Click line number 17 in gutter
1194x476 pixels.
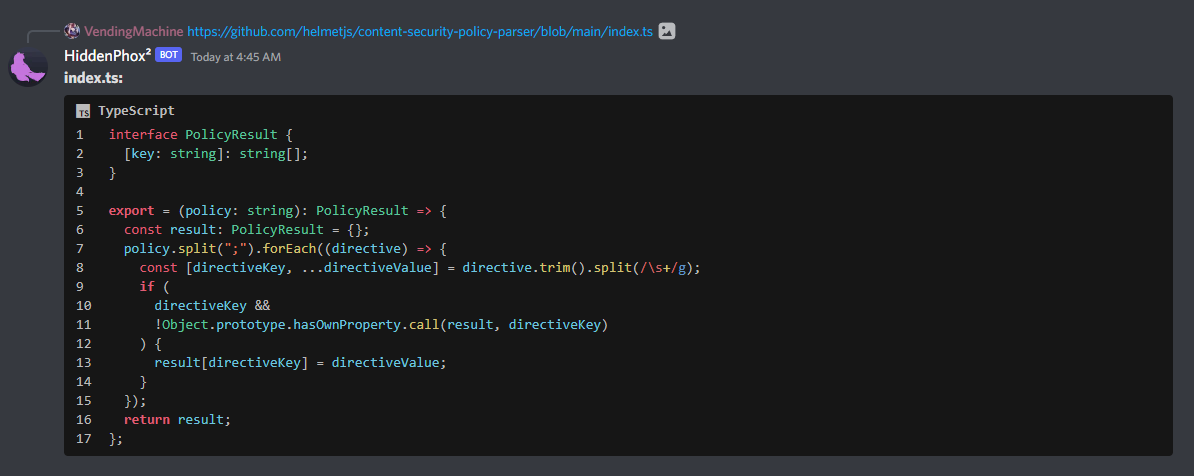[x=84, y=439]
